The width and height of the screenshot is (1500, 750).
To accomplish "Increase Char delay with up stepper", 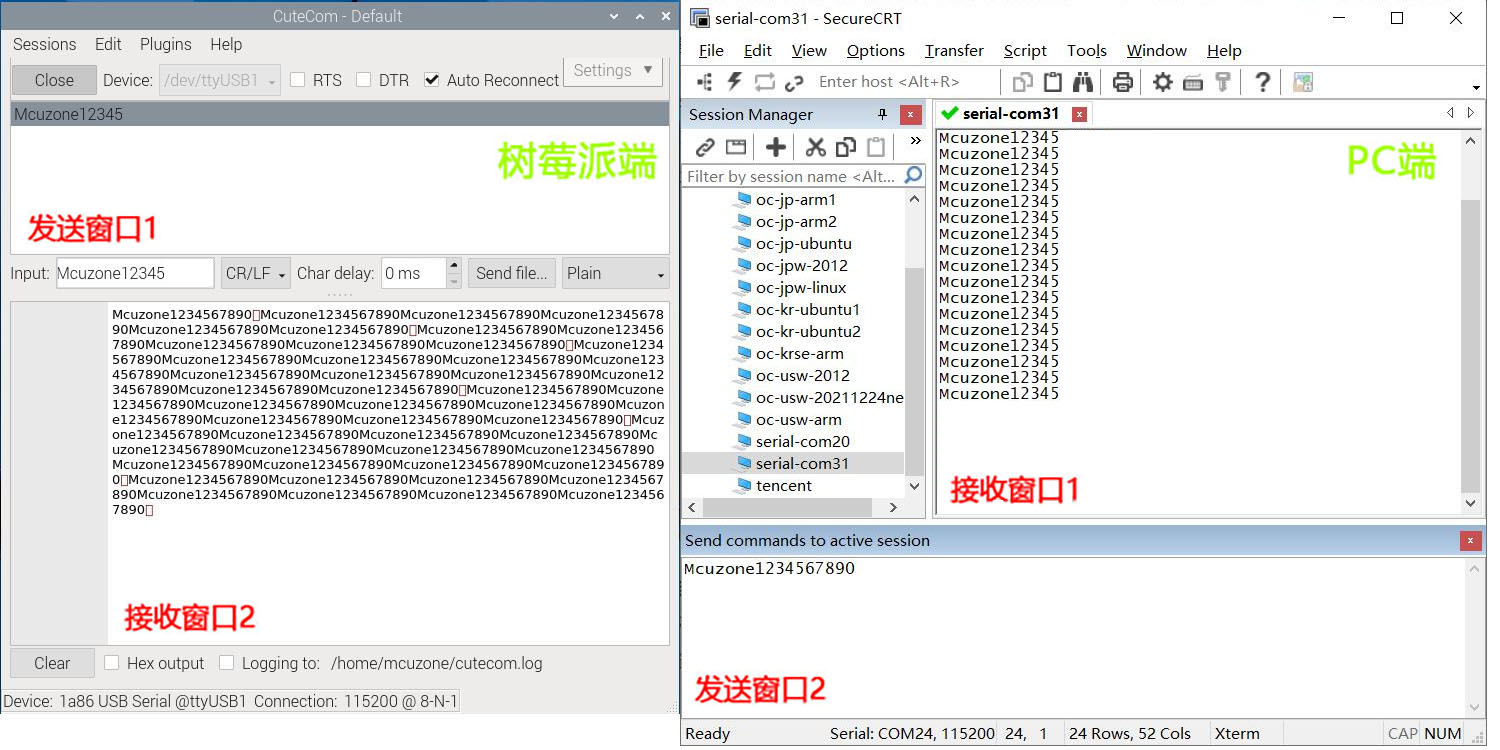I will 454,266.
